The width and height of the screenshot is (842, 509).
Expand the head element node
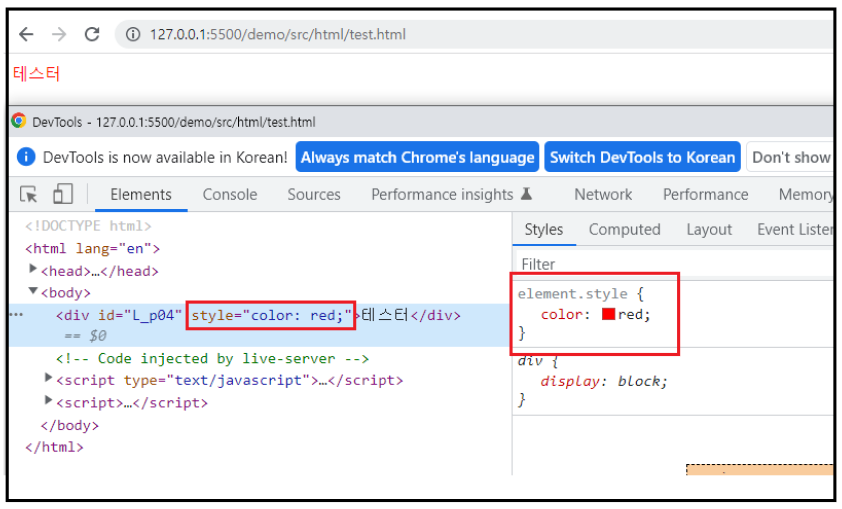pyautogui.click(x=33, y=268)
